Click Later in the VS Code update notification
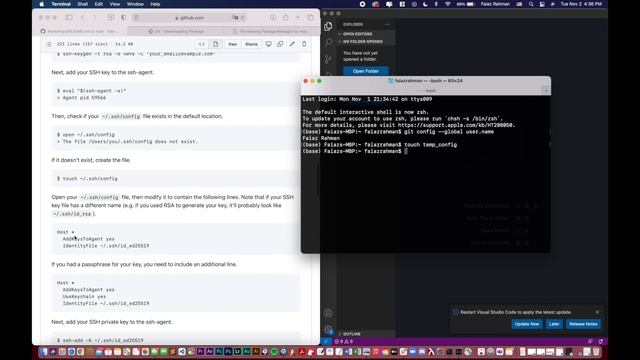This screenshot has width=640, height=360. (x=554, y=324)
